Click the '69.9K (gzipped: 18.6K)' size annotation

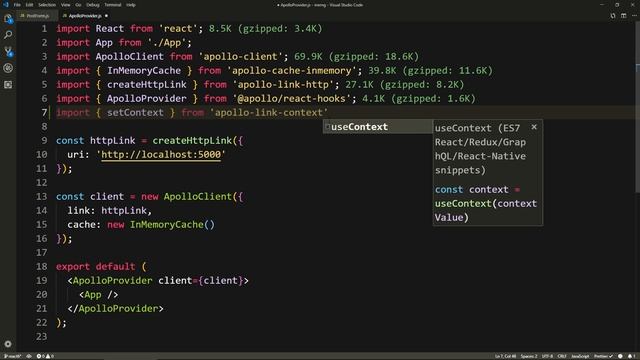pos(356,57)
